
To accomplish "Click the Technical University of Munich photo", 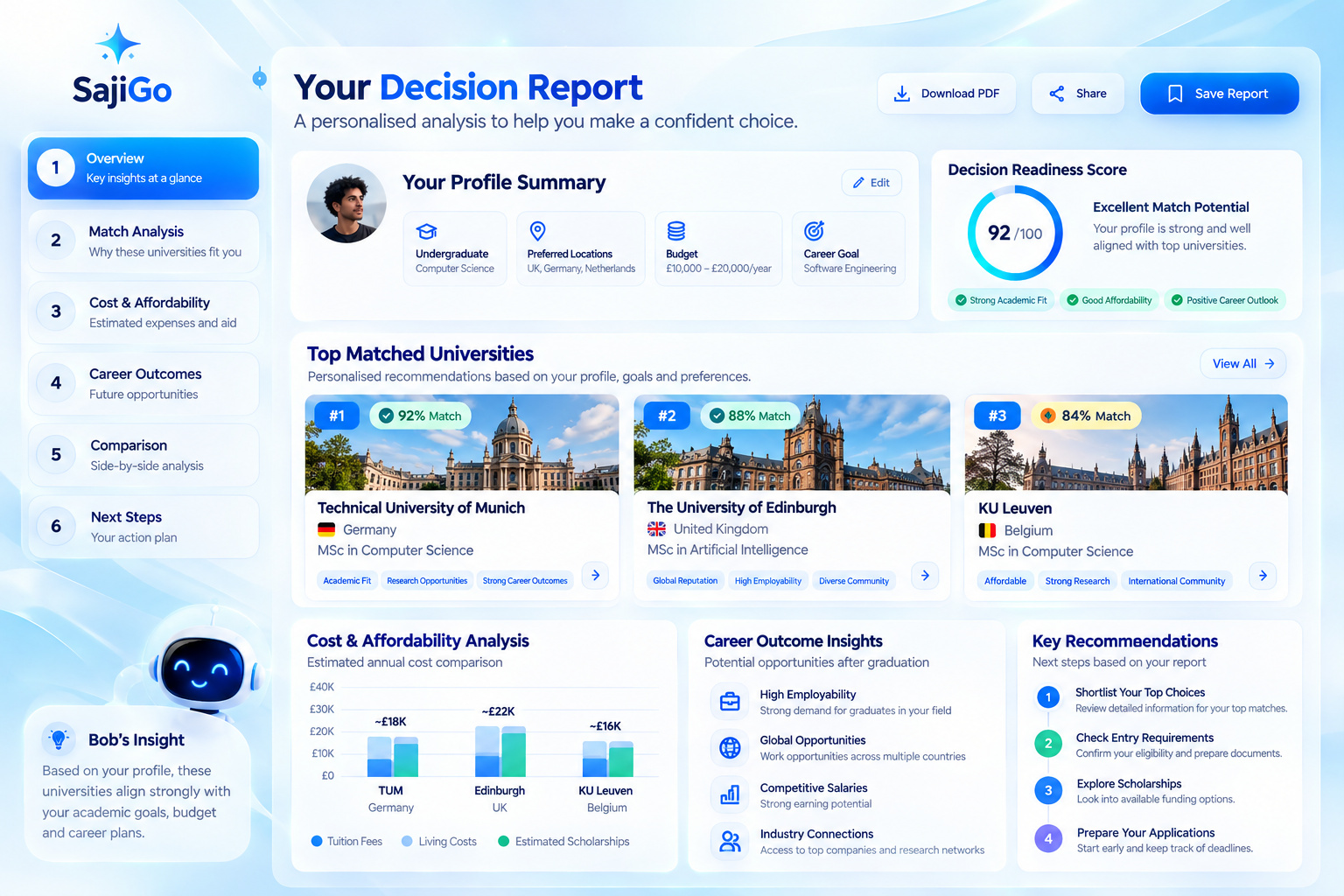I will click(462, 443).
